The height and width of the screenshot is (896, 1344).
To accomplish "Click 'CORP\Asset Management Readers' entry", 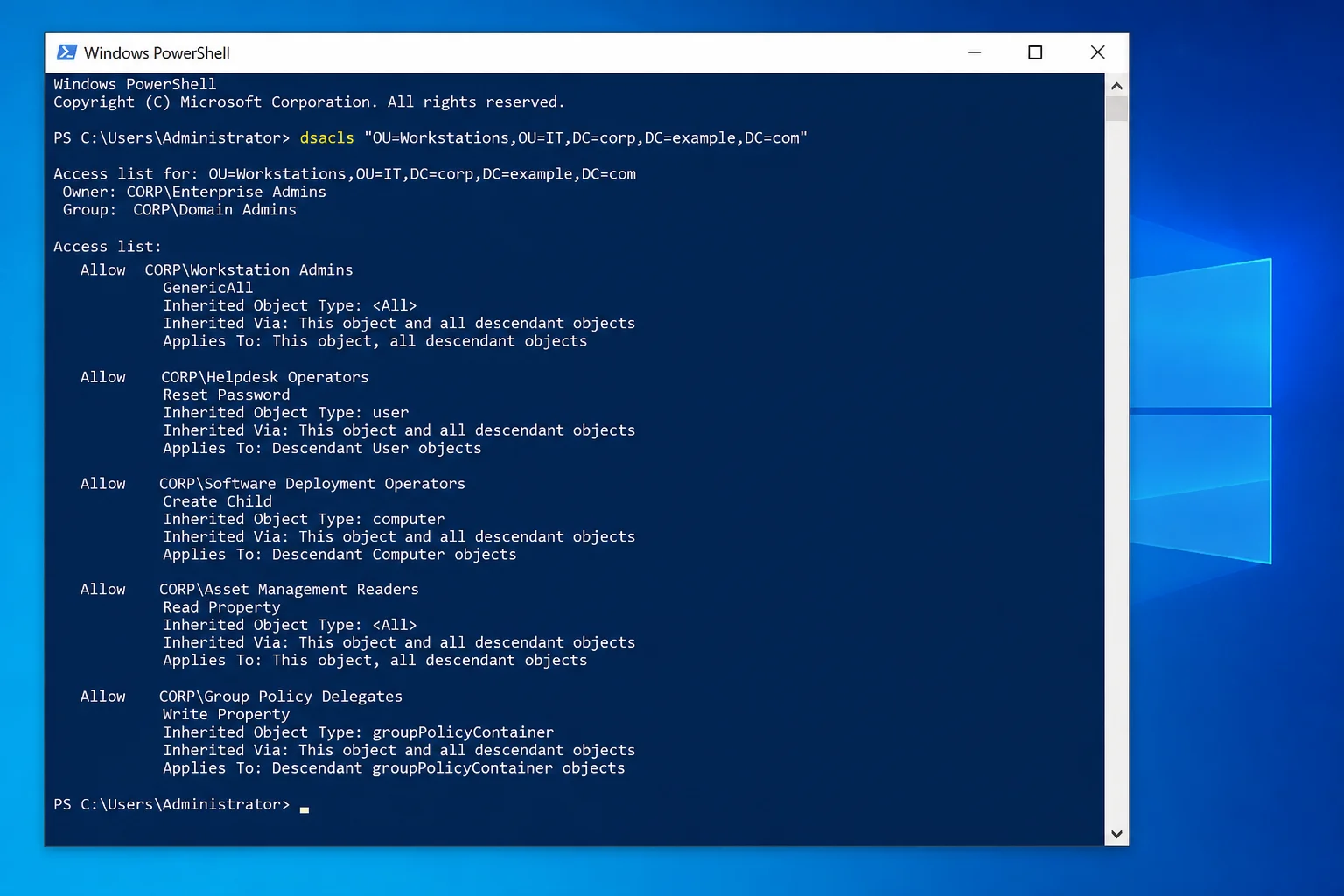I will point(289,590).
